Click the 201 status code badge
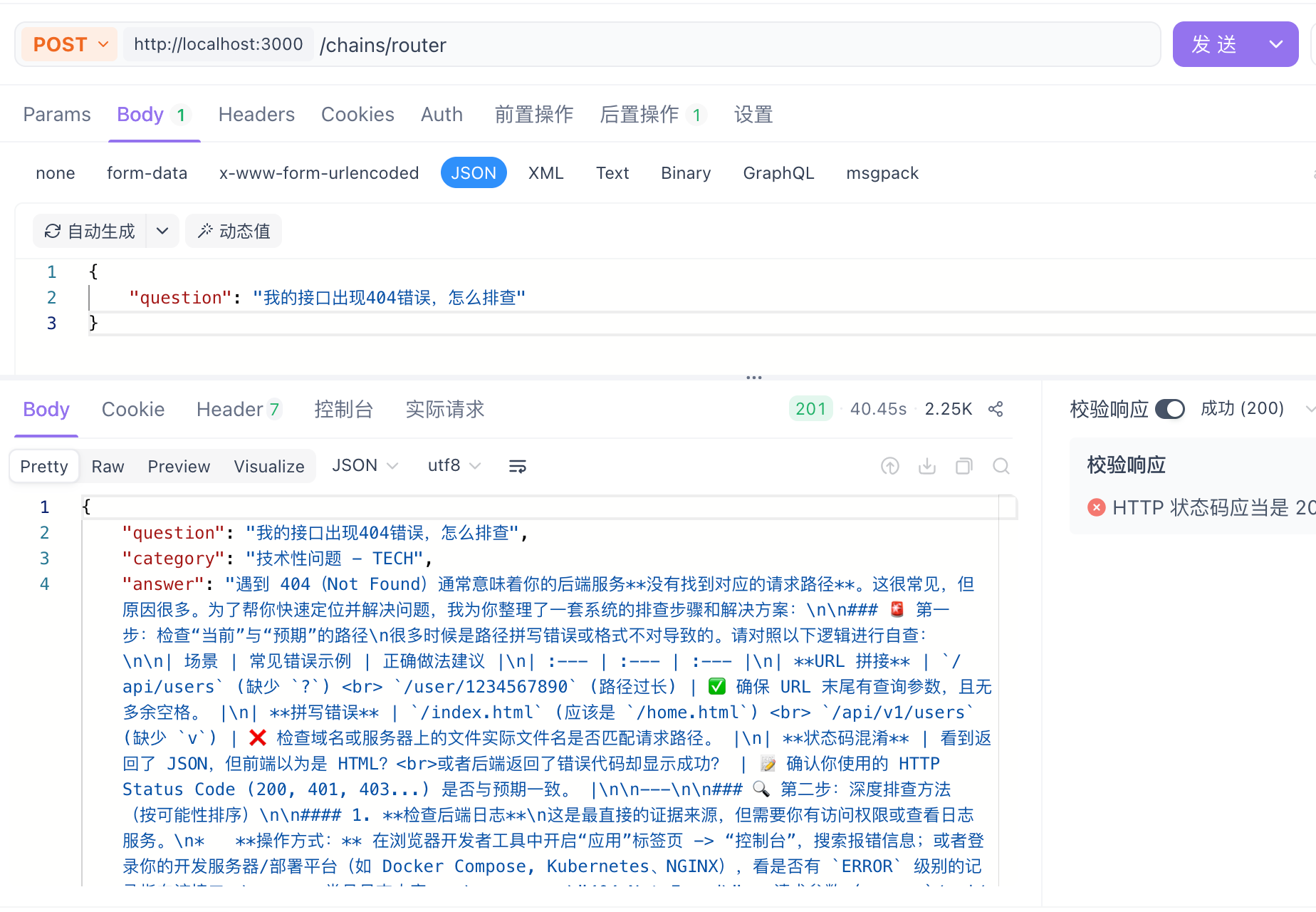The image size is (1316, 912). coord(810,409)
